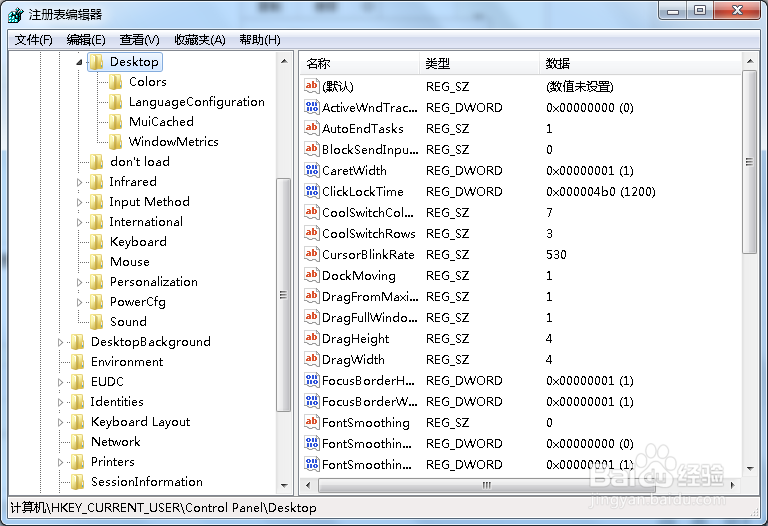
Task: Click the status bar registry path text
Action: point(163,508)
